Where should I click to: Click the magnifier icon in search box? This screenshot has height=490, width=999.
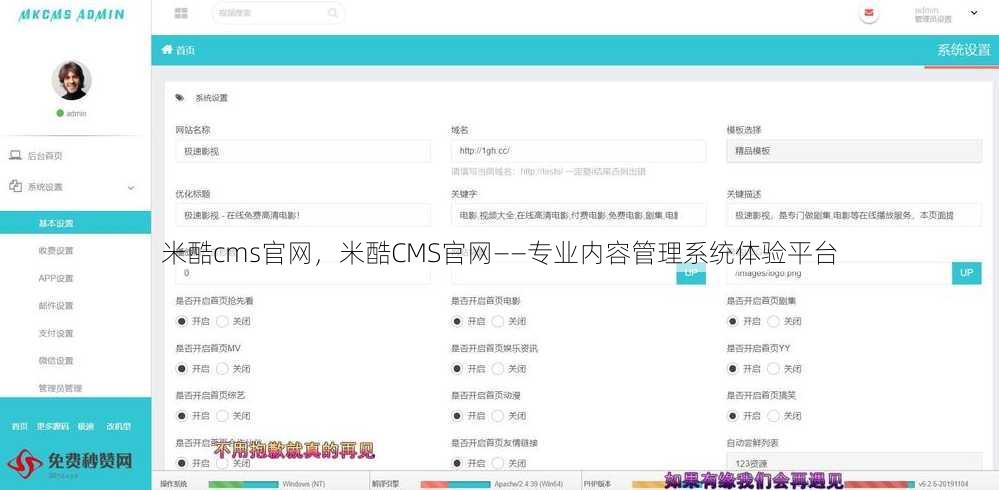[333, 13]
